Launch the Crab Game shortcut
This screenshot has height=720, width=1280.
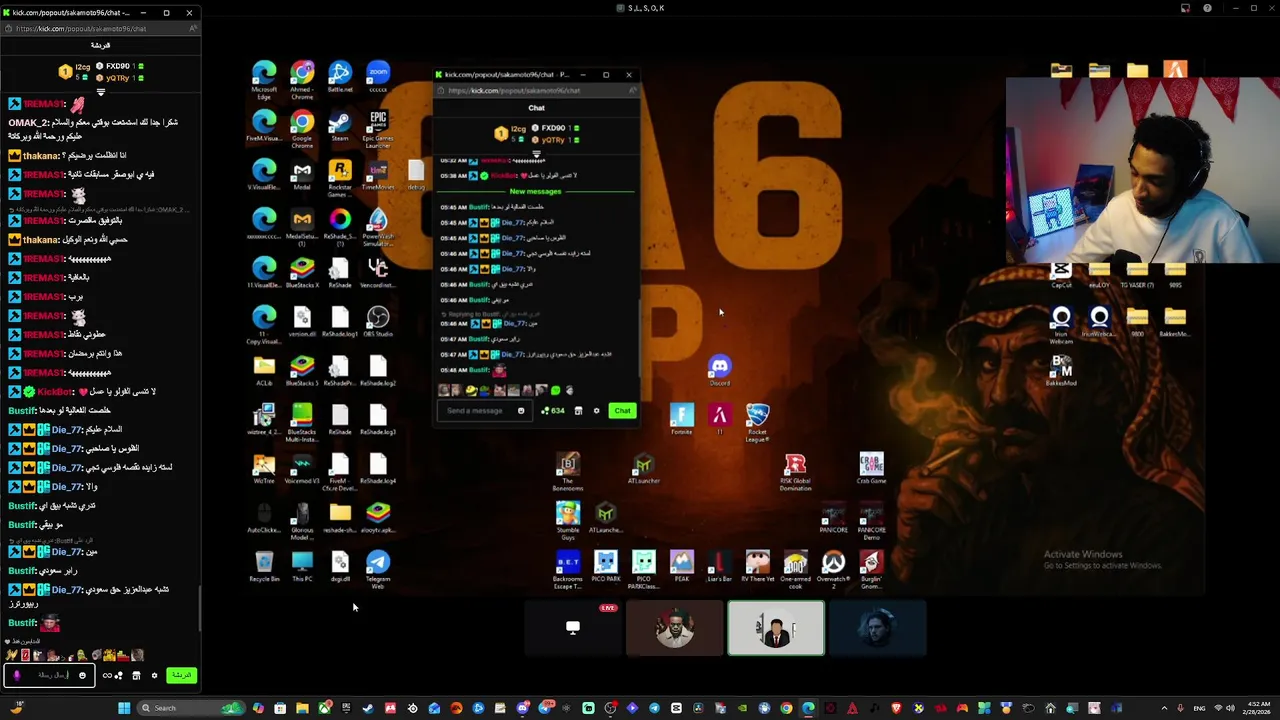tap(871, 468)
